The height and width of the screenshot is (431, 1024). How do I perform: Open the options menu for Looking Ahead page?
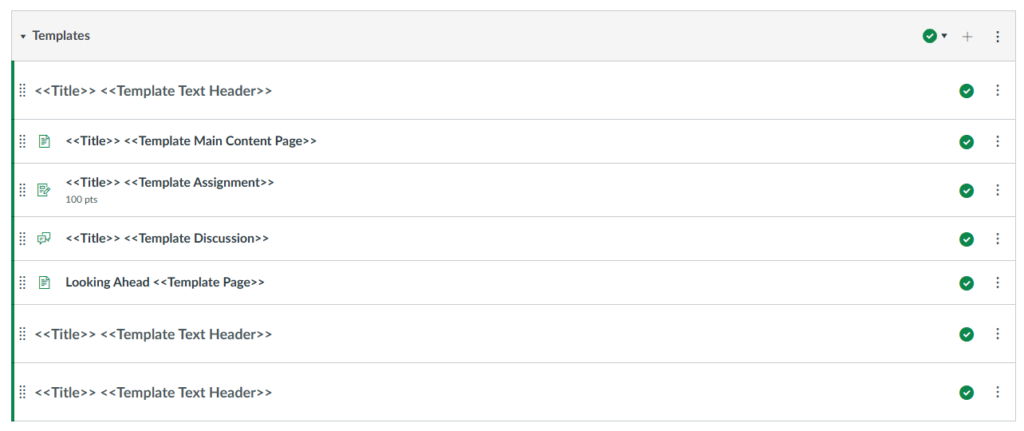pos(997,283)
